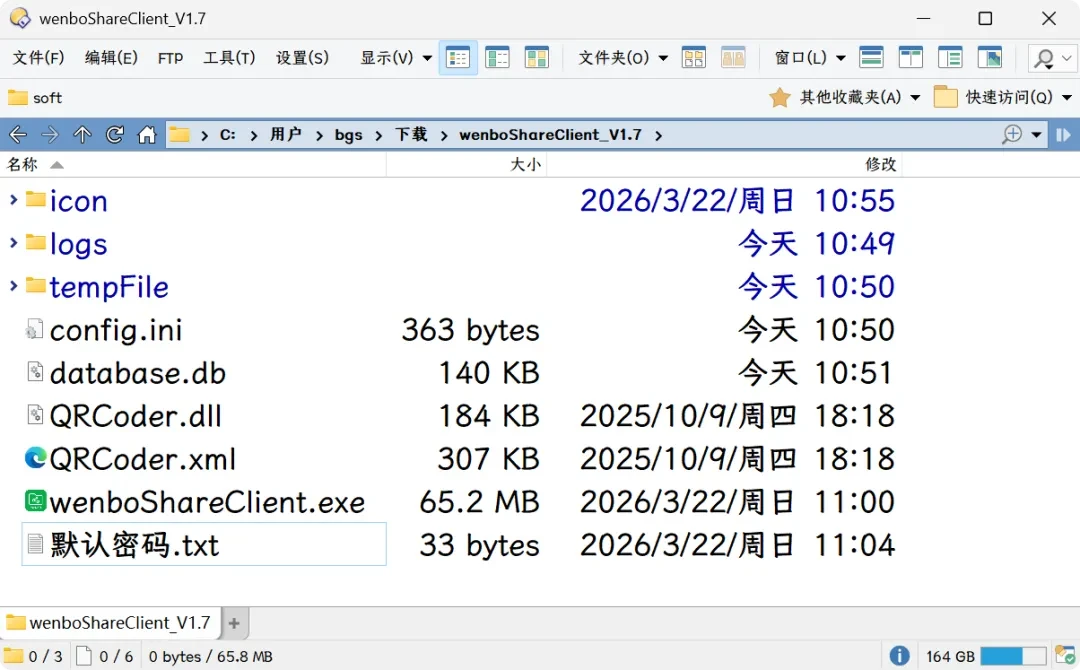This screenshot has width=1080, height=670.
Task: Sort by the 大小 column header
Action: tap(466, 164)
